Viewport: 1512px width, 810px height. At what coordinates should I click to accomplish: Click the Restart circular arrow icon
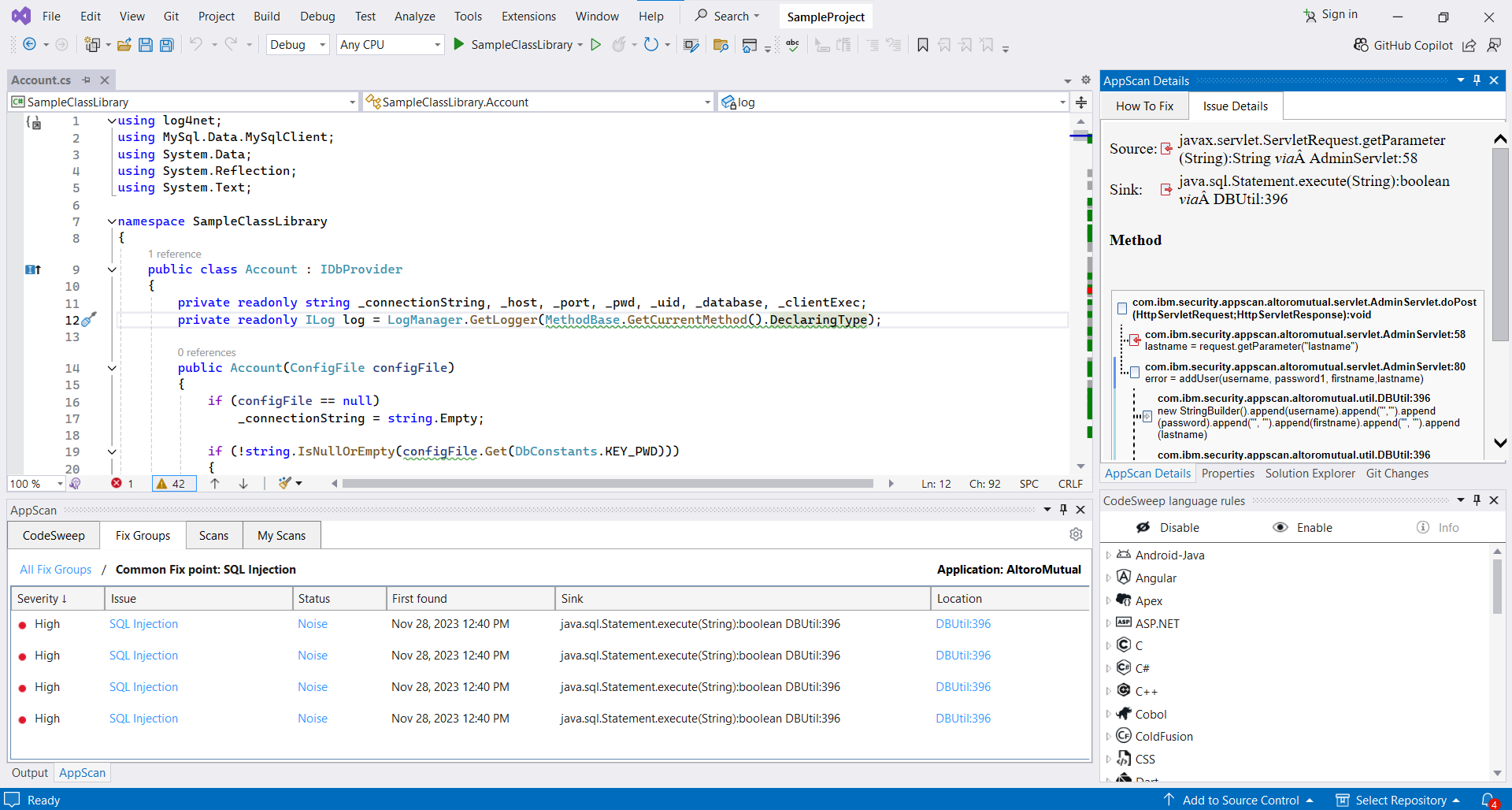click(650, 44)
